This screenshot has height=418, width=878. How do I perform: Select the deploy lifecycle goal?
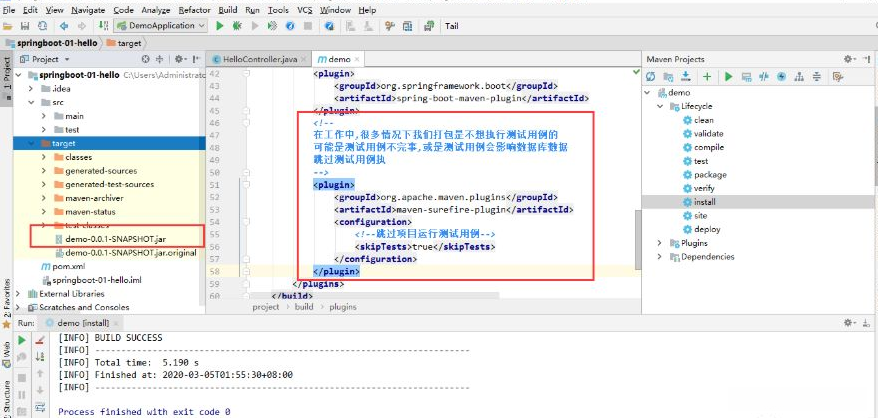tap(702, 229)
